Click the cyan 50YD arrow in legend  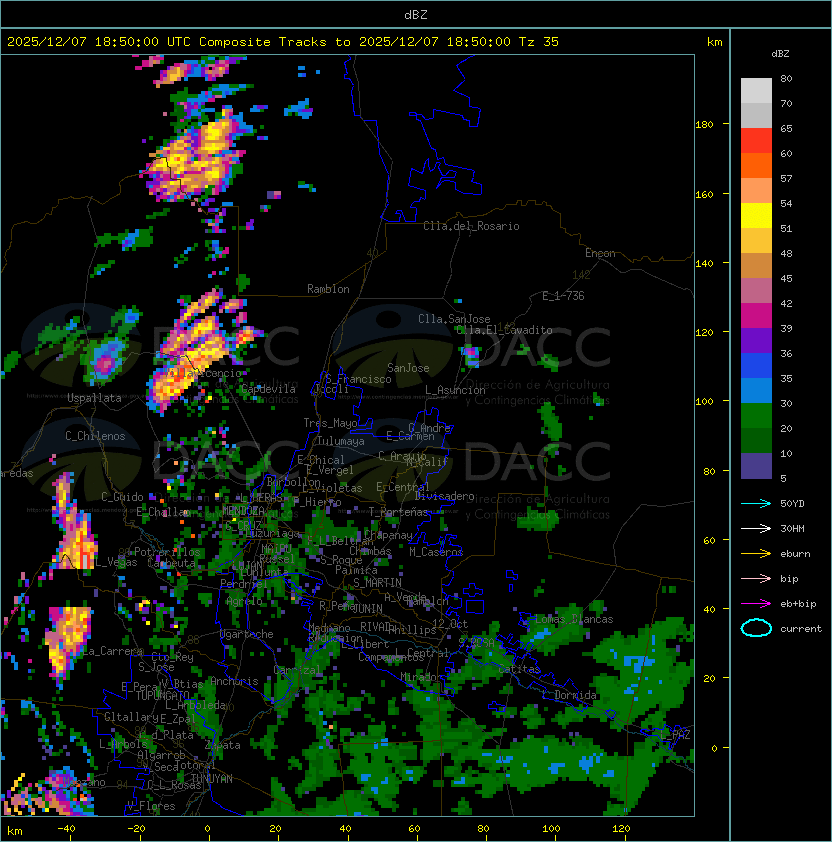(756, 503)
